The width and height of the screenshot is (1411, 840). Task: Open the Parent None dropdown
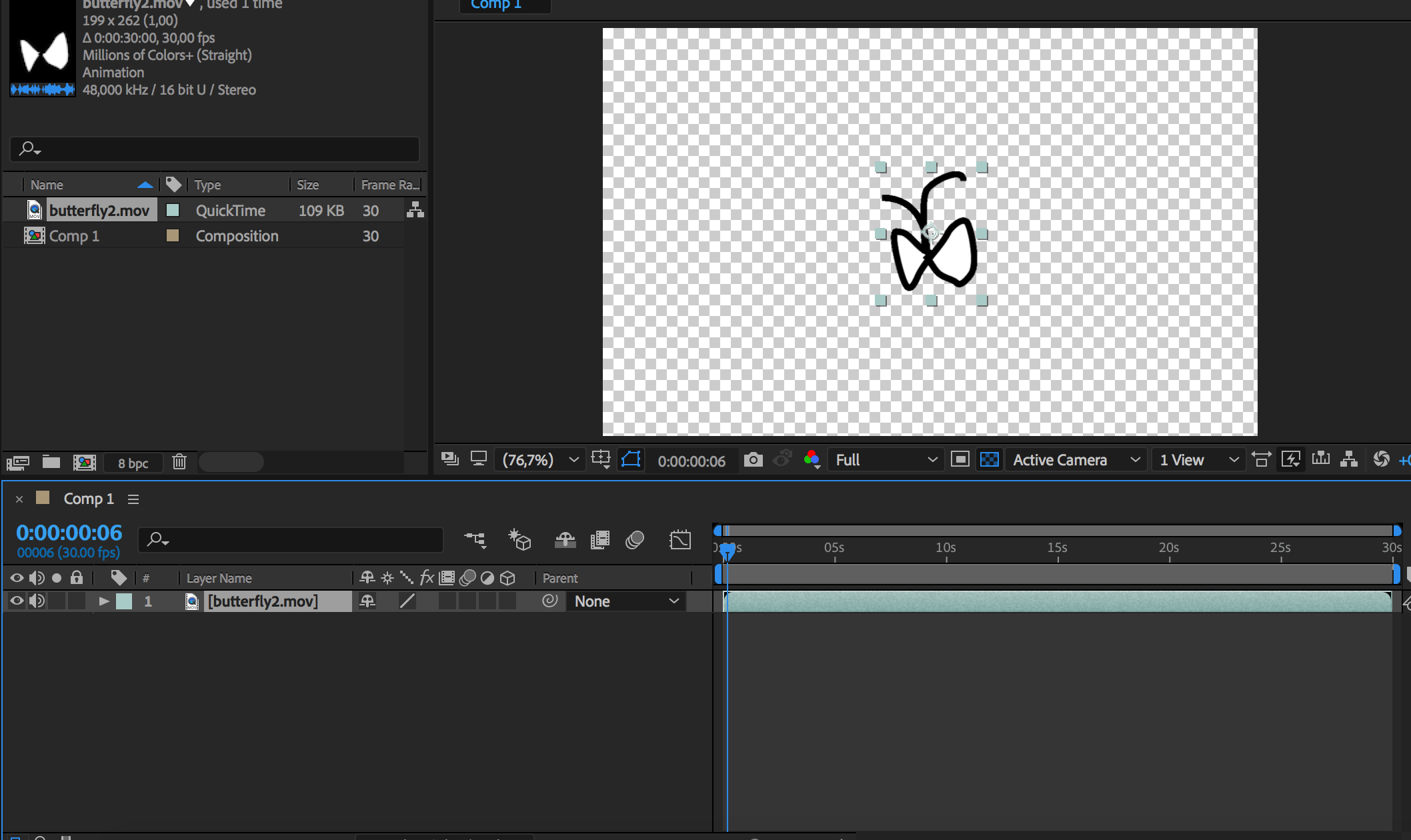pyautogui.click(x=625, y=601)
